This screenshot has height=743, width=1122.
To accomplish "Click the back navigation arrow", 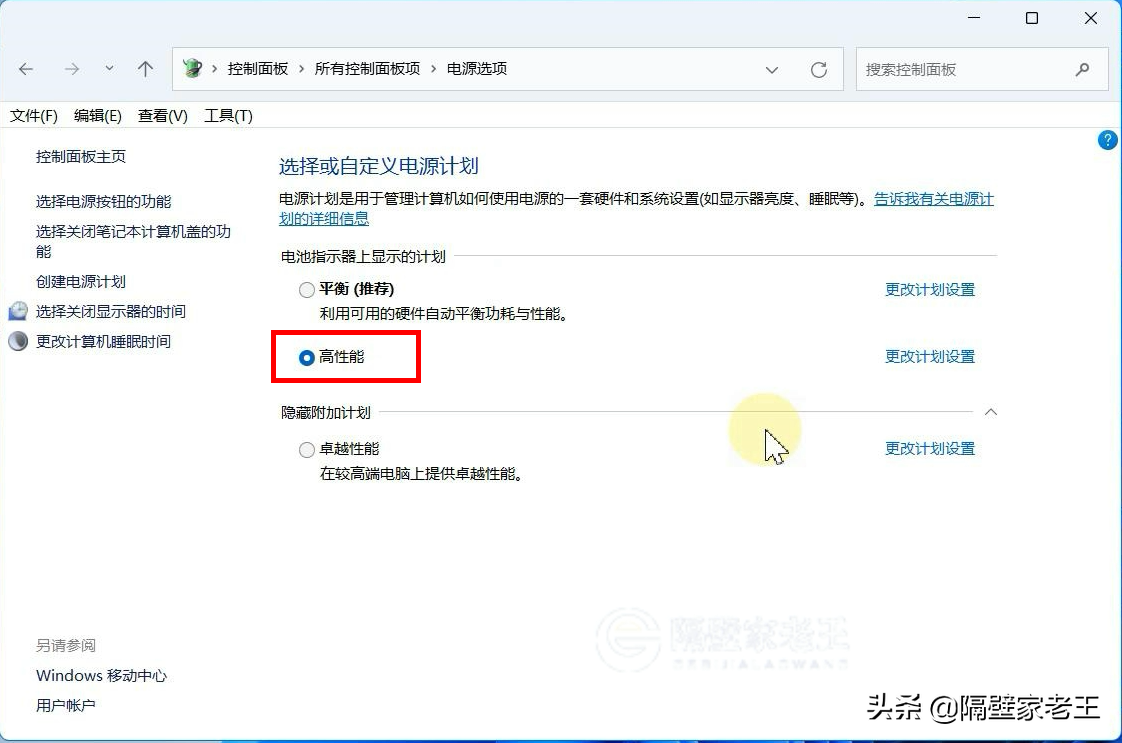I will click(26, 69).
